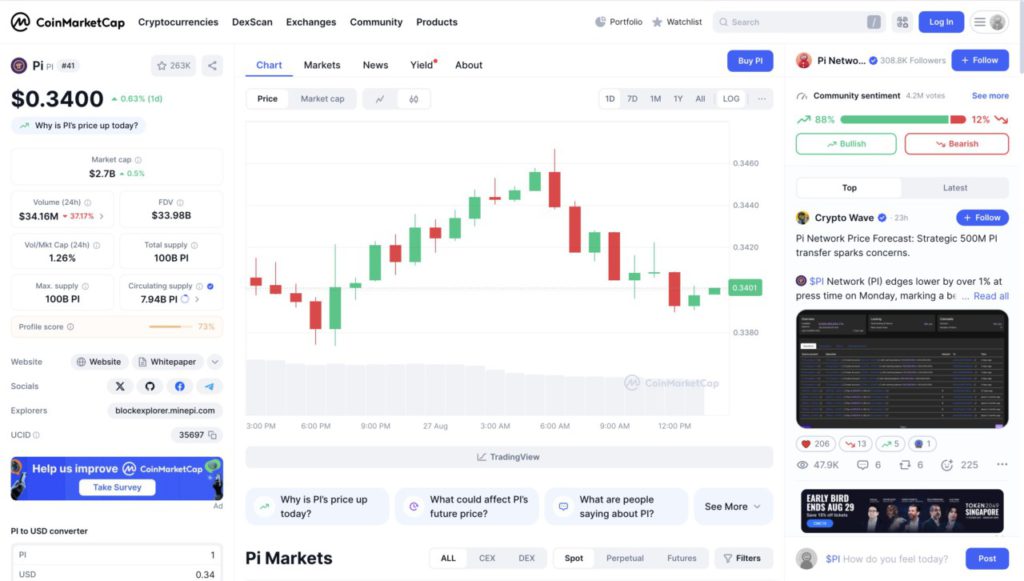Screen dimensions: 1024x581
Task: Toggle LOG scale on the chart
Action: [x=731, y=99]
